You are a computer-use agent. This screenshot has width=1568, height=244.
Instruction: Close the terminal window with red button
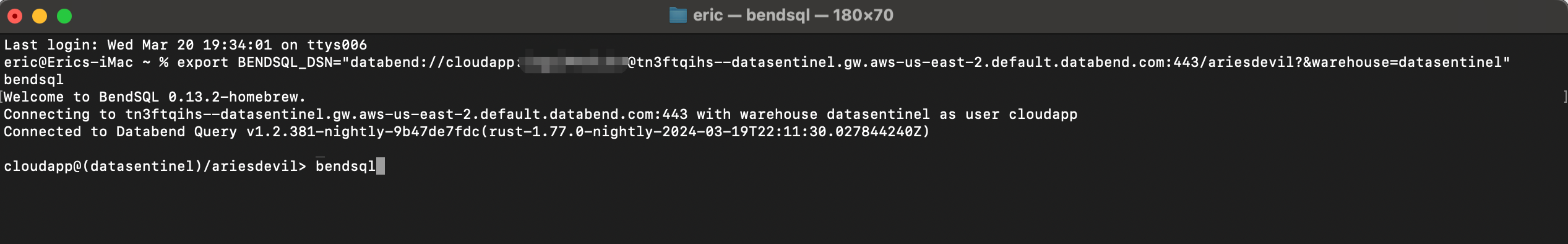pyautogui.click(x=15, y=16)
